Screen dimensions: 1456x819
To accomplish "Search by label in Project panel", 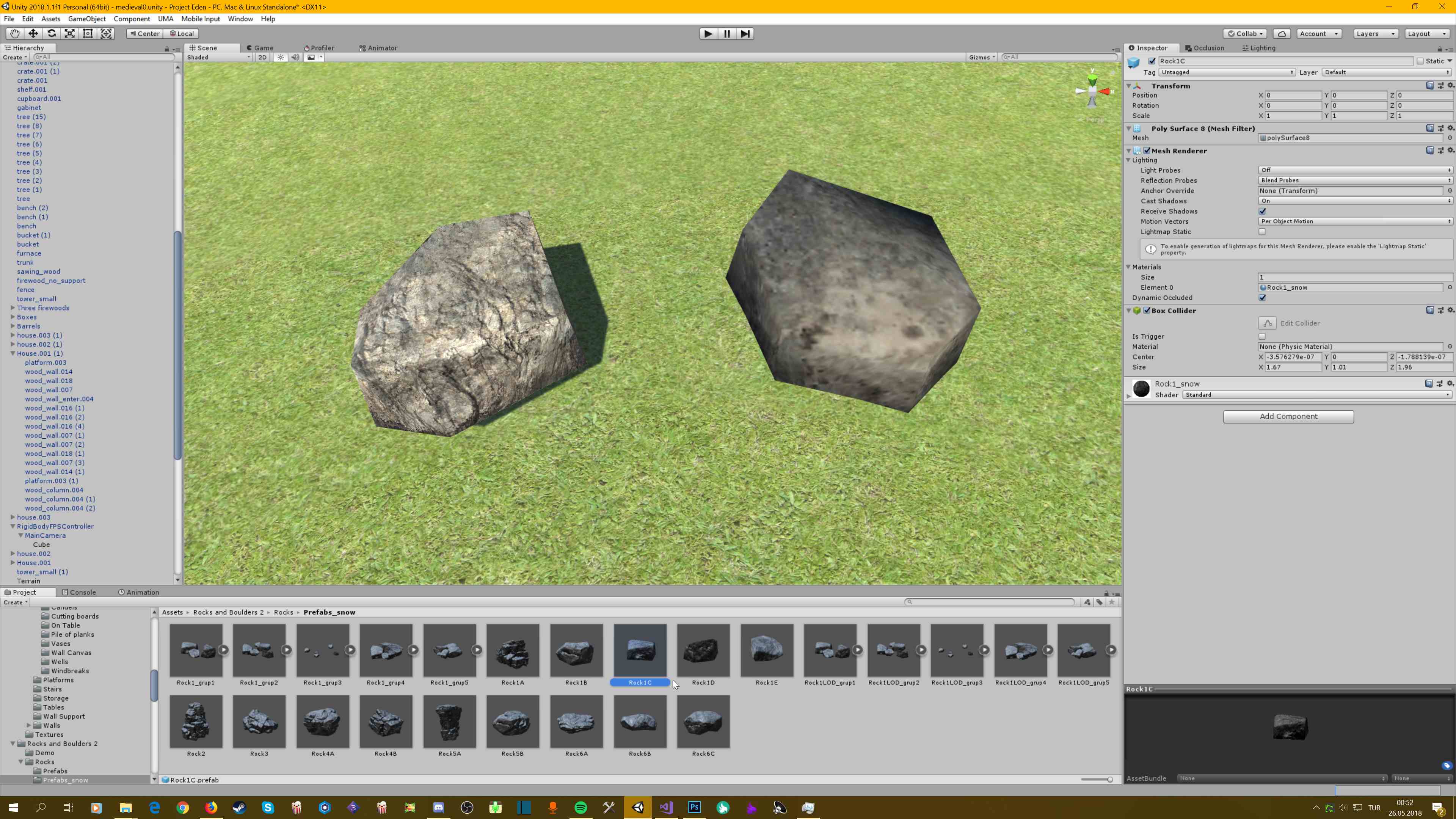I will click(1099, 602).
